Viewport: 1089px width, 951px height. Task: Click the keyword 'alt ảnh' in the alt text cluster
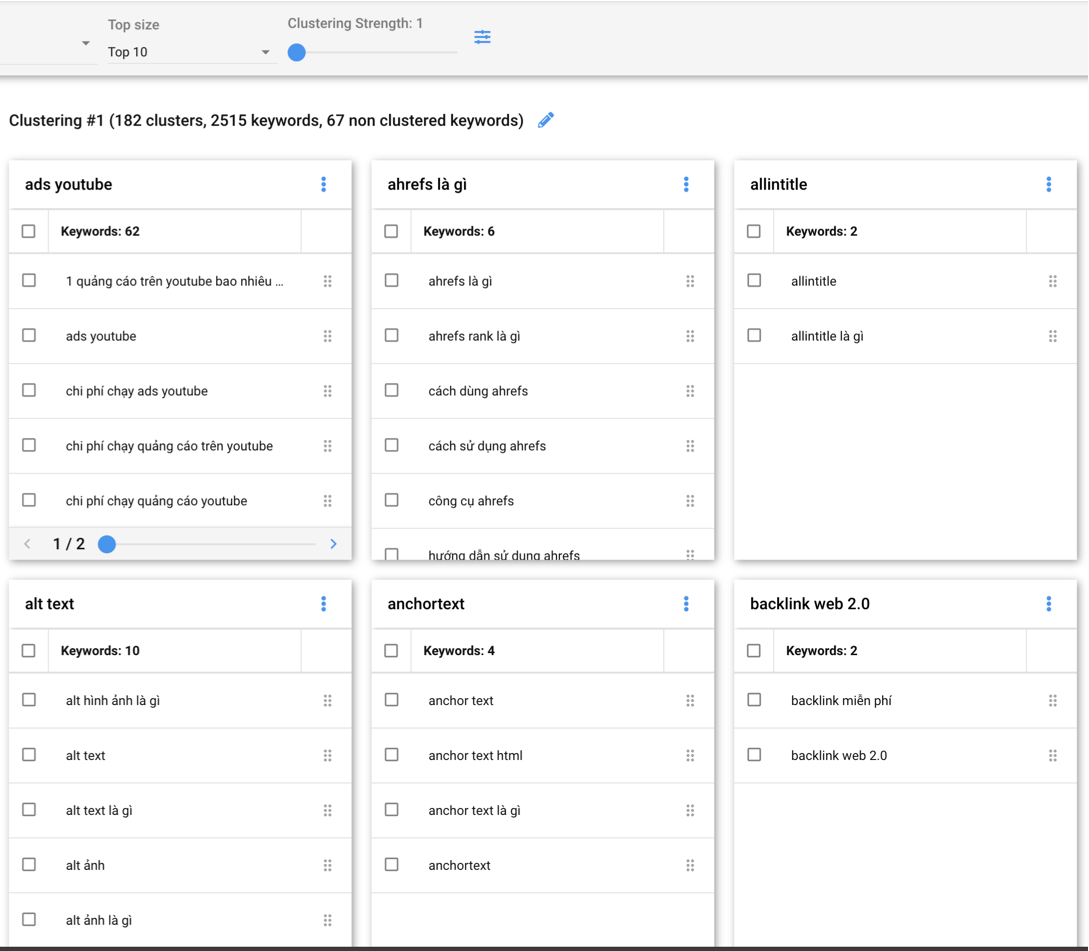point(85,866)
